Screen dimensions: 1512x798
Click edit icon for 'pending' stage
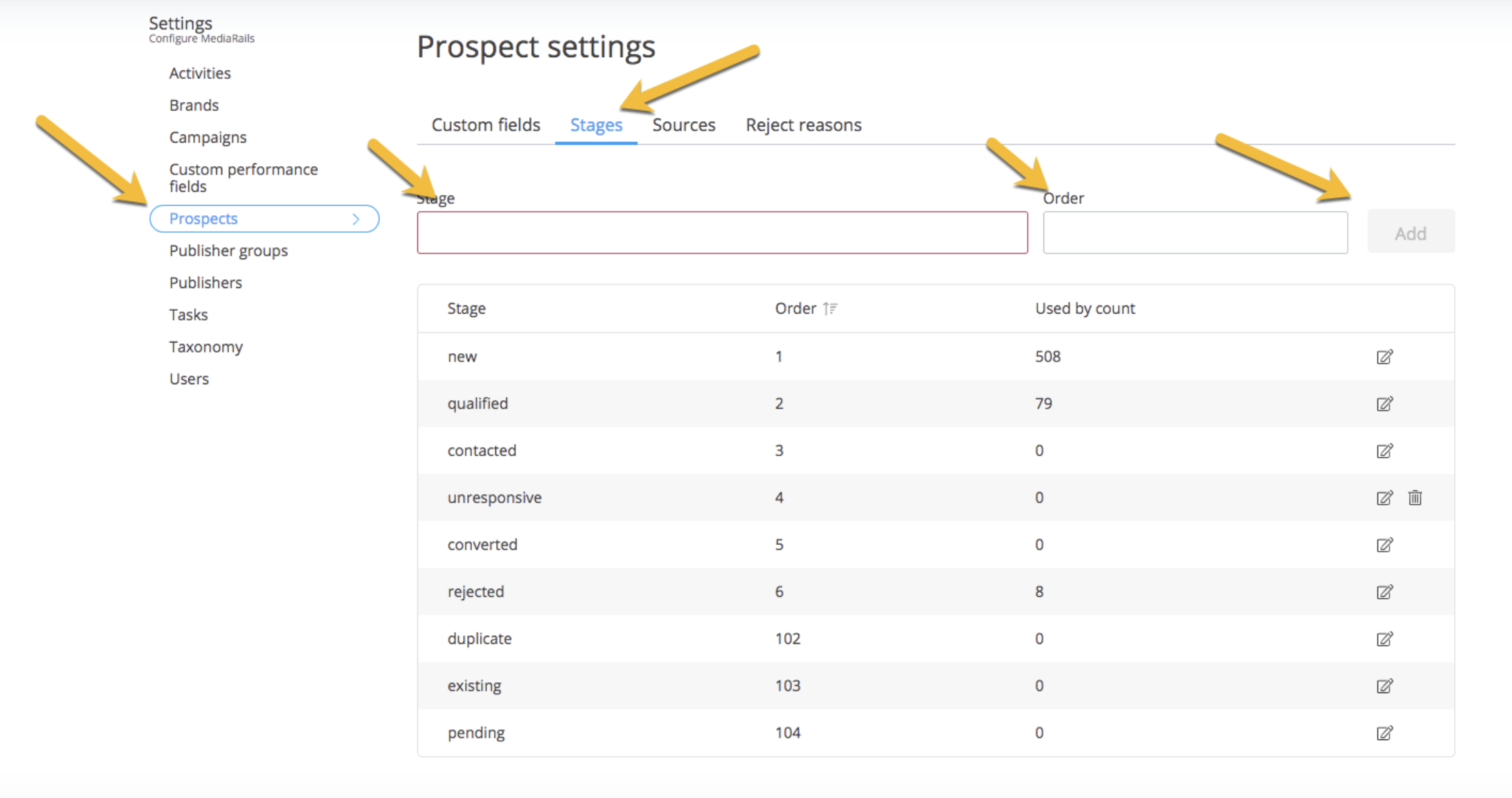(x=1384, y=733)
